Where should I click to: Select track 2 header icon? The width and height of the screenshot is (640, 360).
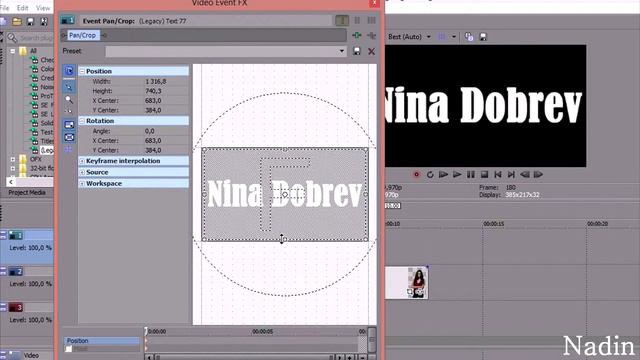[16, 271]
